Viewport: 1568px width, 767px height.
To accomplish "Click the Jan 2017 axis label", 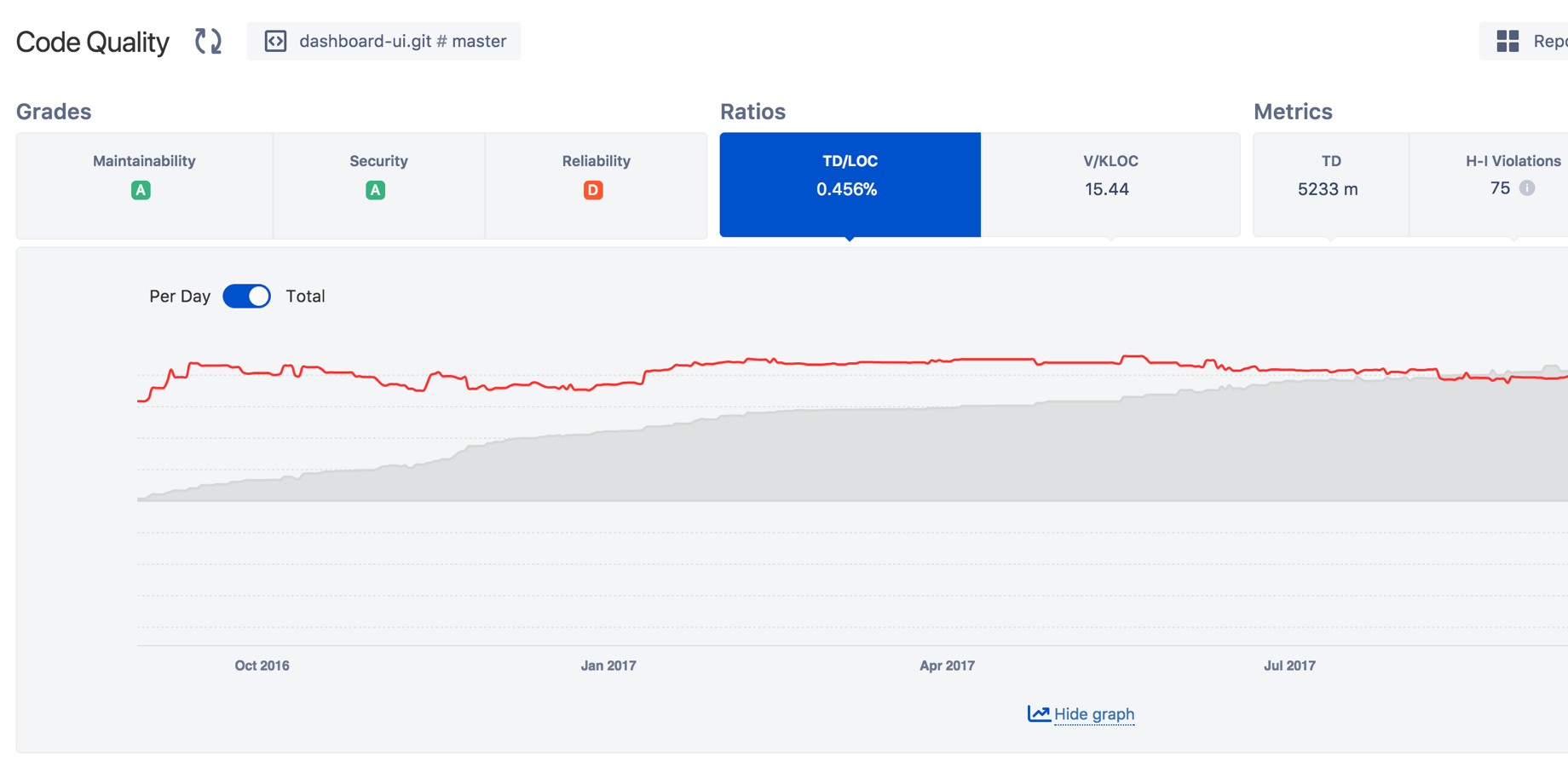I will tap(608, 666).
